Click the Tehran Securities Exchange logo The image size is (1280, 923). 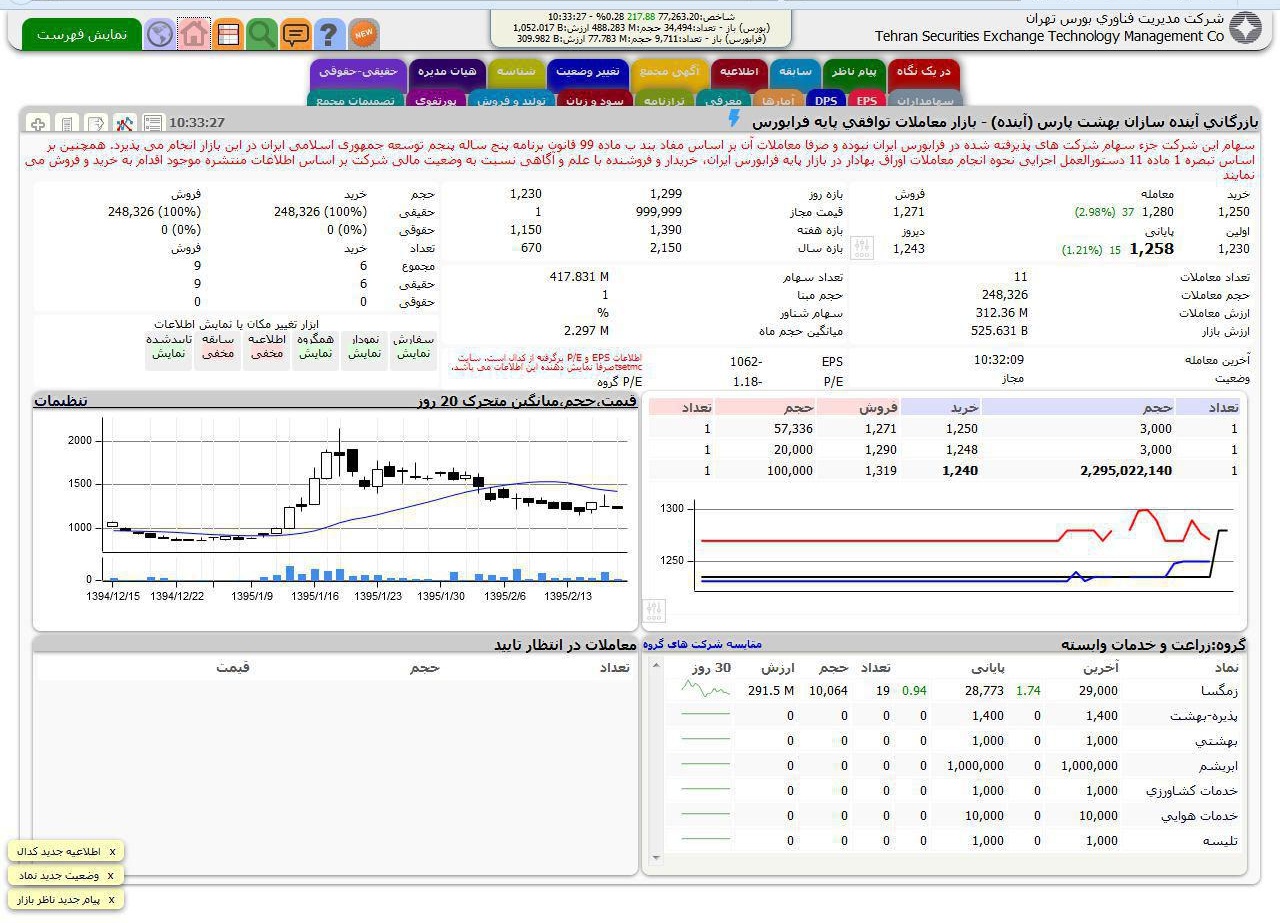1245,28
